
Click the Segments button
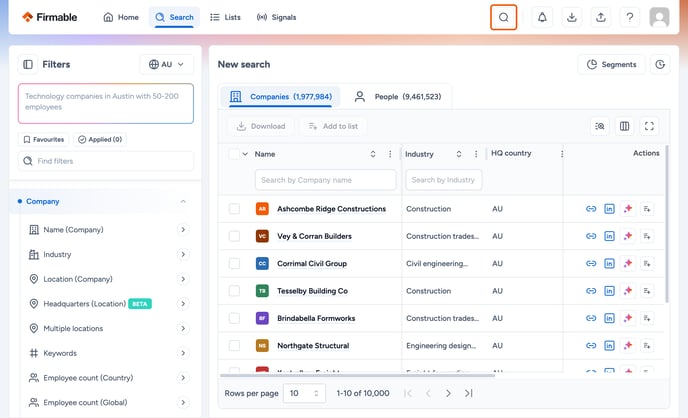pyautogui.click(x=612, y=64)
